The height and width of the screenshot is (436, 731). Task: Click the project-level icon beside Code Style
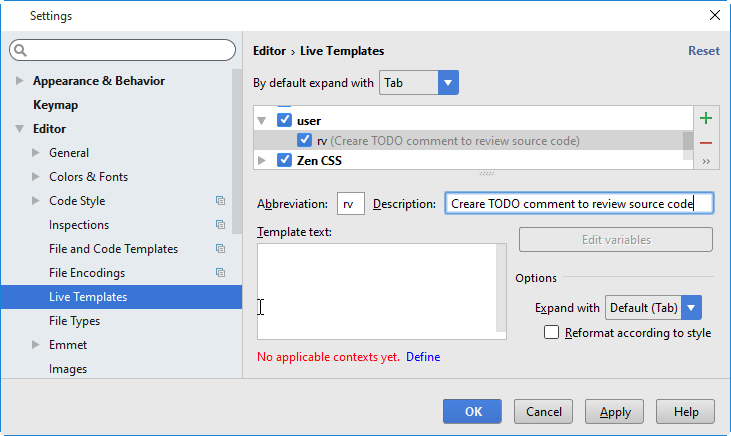[220, 201]
